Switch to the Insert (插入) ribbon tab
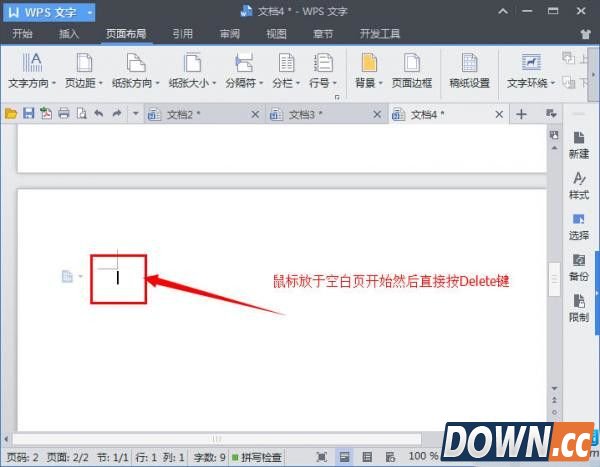 point(69,34)
